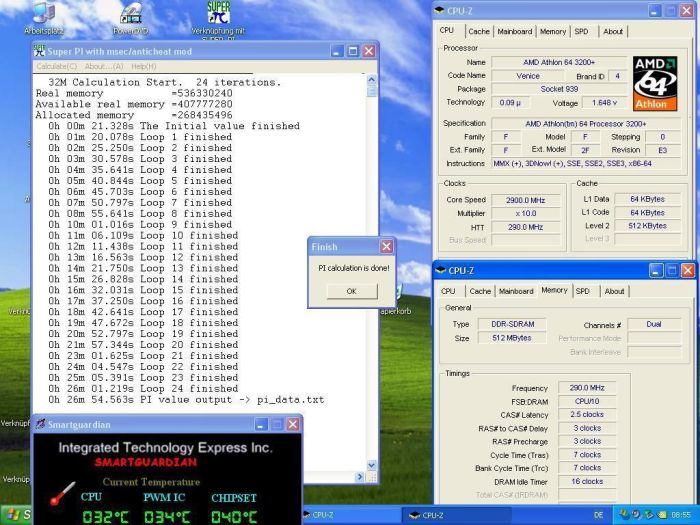The height and width of the screenshot is (525, 700).
Task: Switch to SPD tab in lower CPU-Z
Action: click(x=583, y=291)
